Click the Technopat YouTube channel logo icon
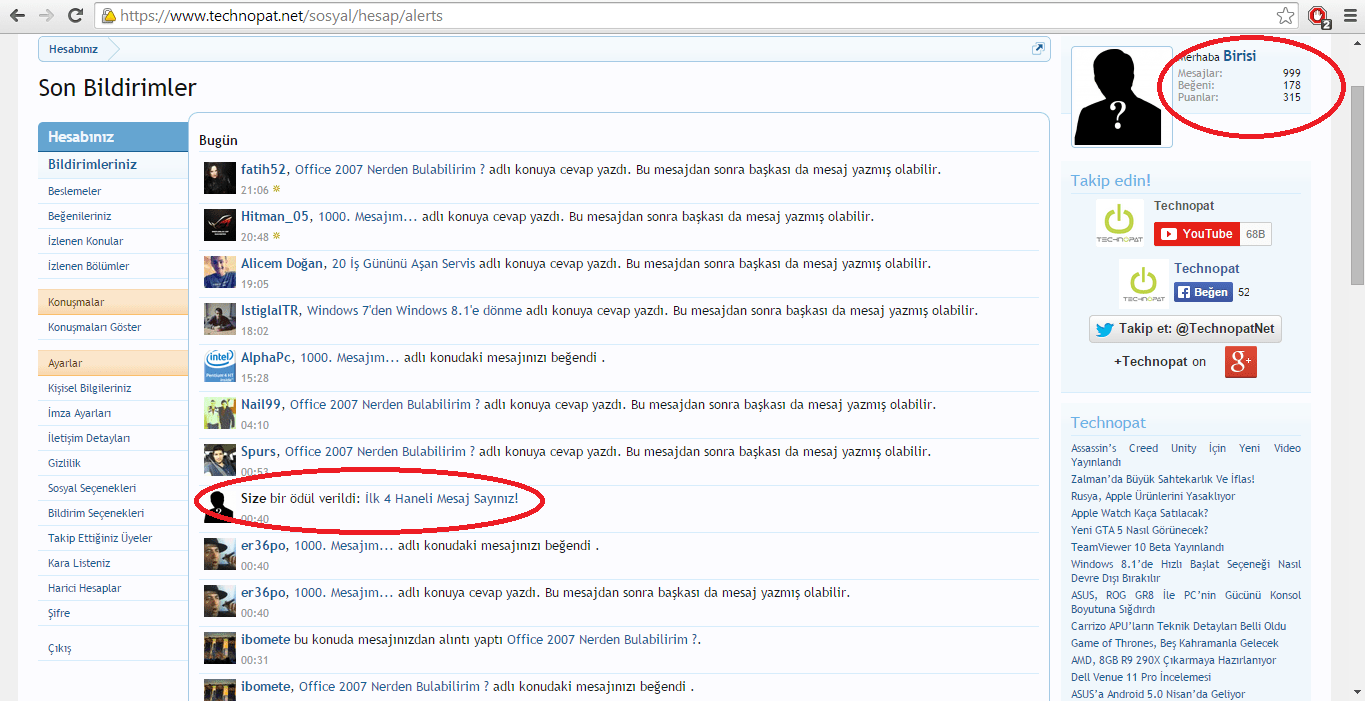This screenshot has width=1365, height=701. pyautogui.click(x=1119, y=220)
